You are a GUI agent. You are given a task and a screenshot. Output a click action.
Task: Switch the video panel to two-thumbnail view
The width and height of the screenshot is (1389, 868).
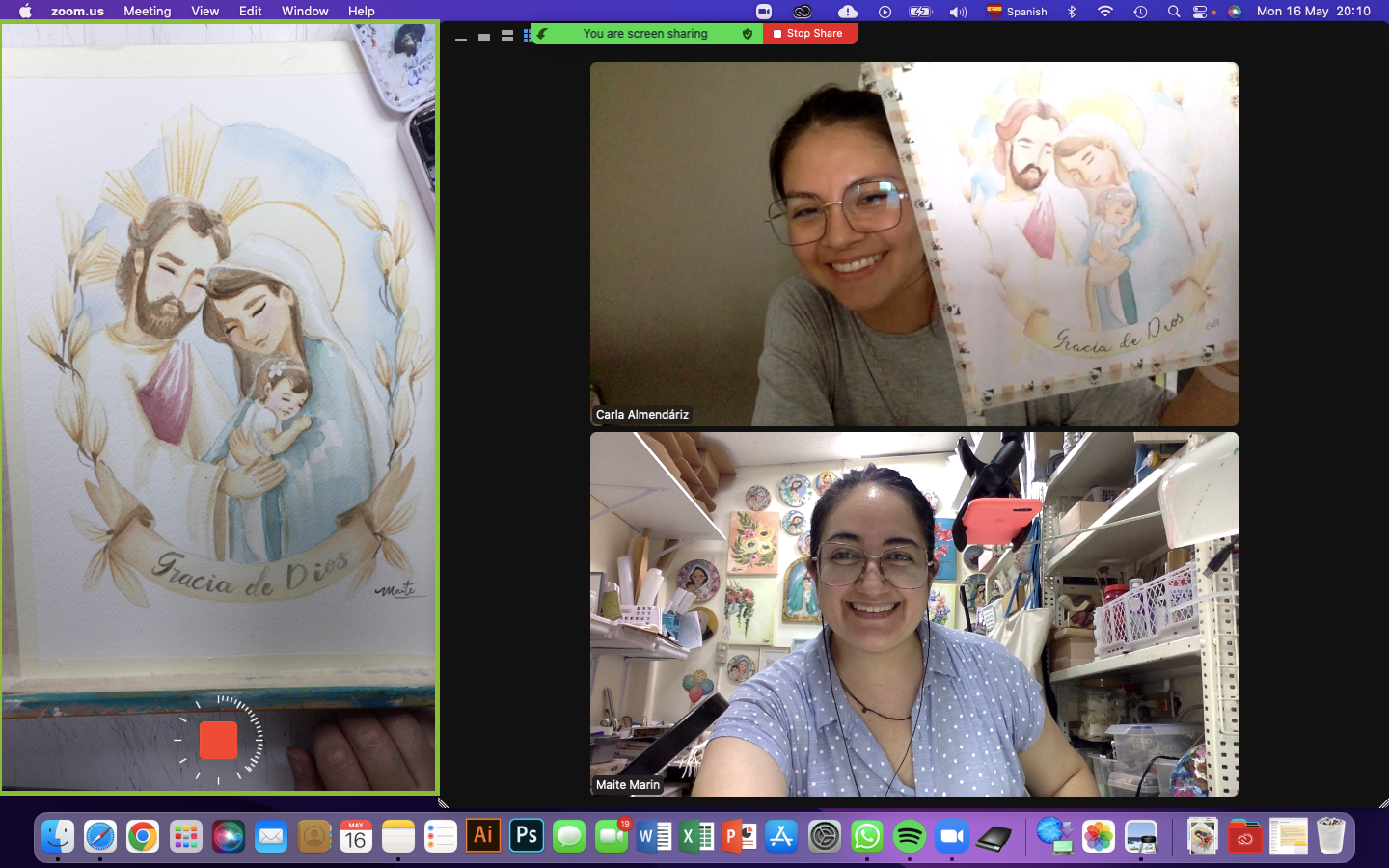click(506, 37)
